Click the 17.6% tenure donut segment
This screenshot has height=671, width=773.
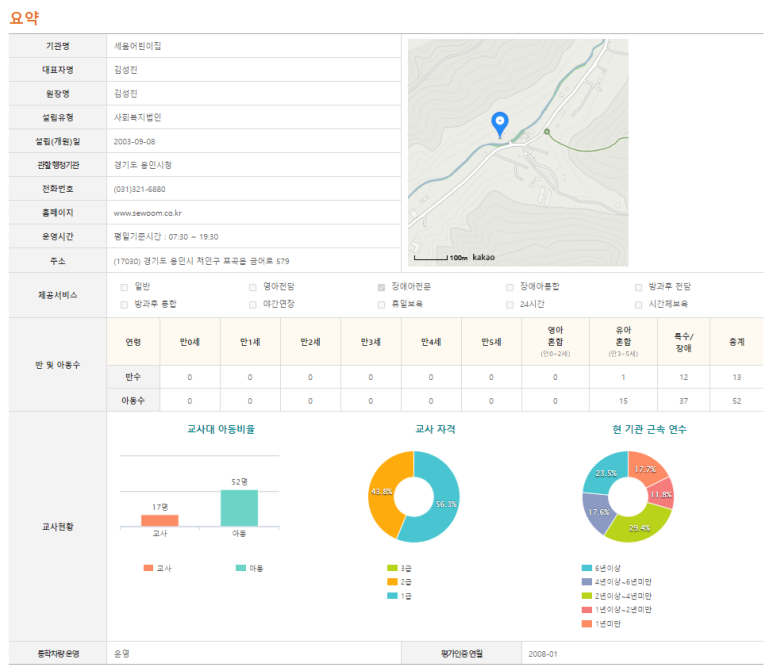click(598, 513)
